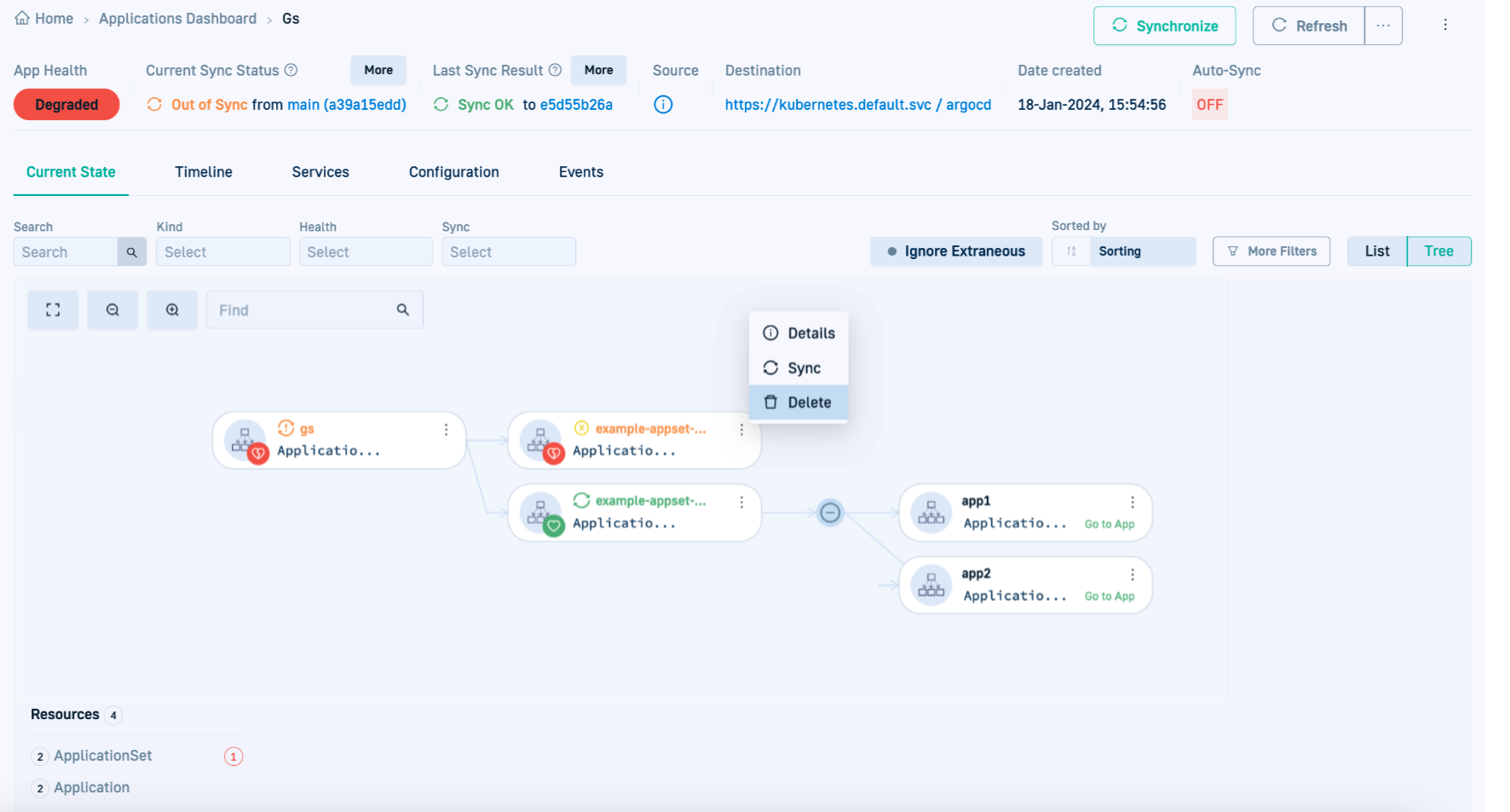Open the help icon beside Current Sync Status
This screenshot has width=1510, height=812.
[291, 70]
